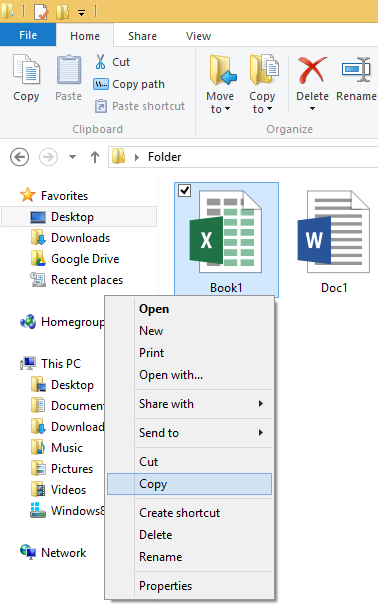
Task: Click the Rename icon in Organize group
Action: [x=356, y=70]
